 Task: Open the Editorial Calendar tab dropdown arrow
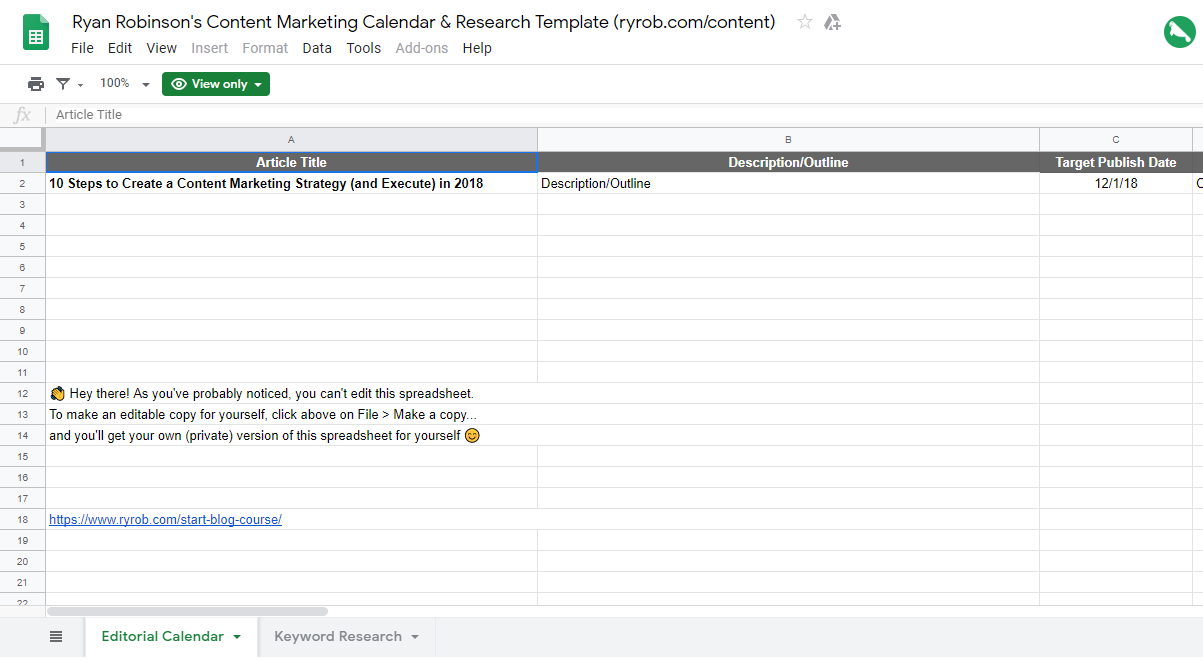point(238,636)
